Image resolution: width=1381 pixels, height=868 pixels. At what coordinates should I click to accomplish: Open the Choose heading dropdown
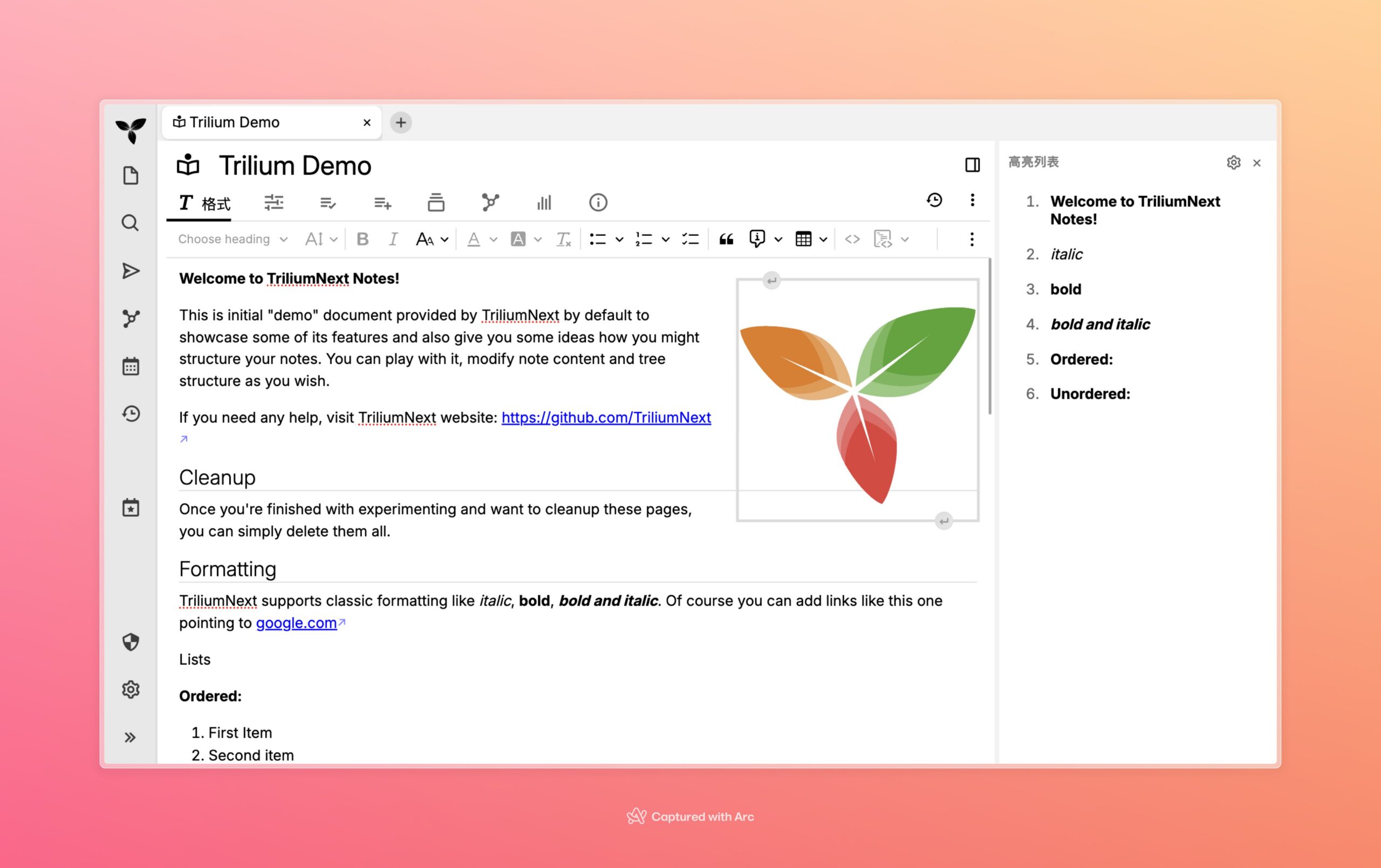tap(233, 239)
